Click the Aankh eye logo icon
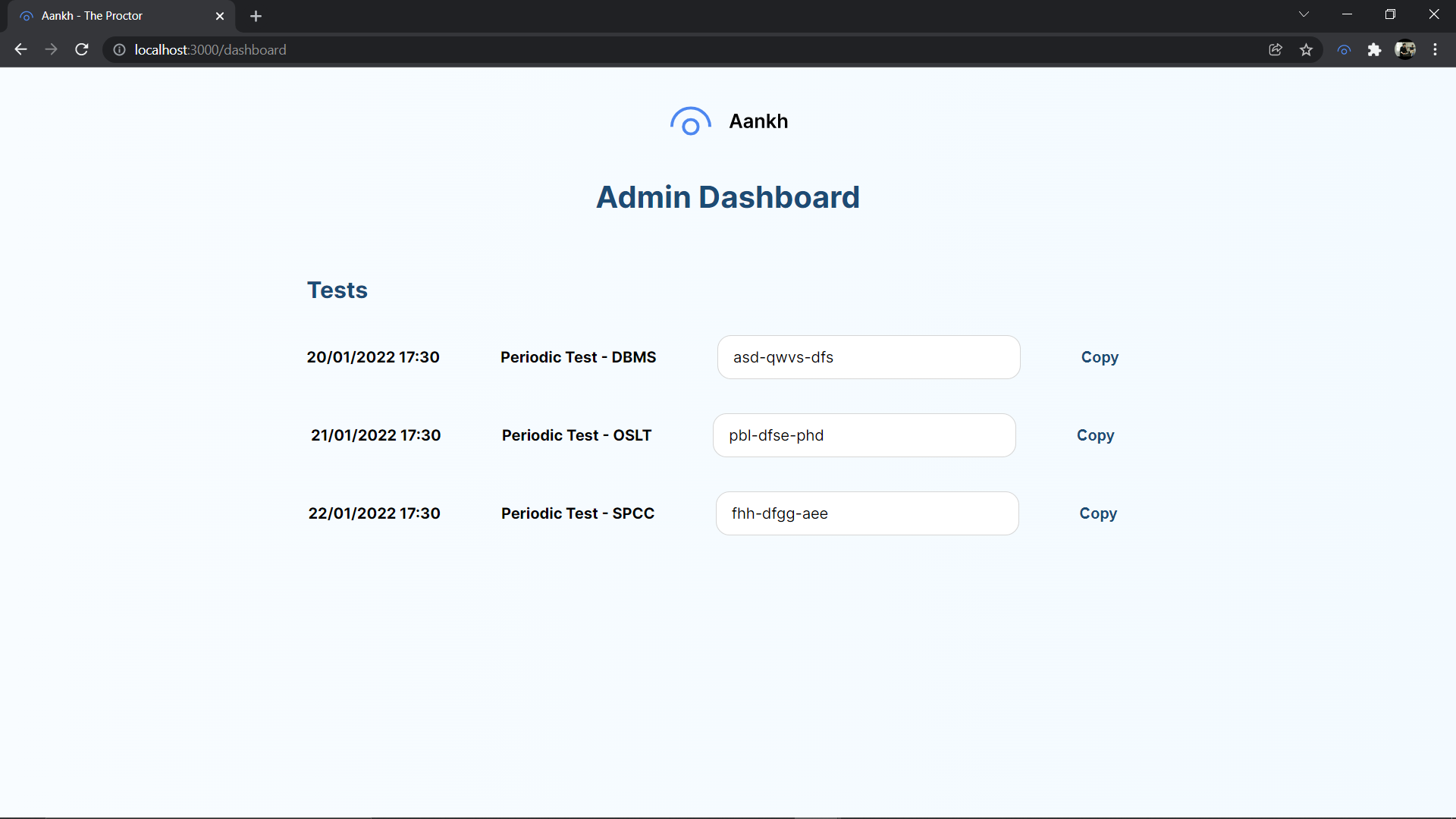1456x819 pixels. click(690, 121)
